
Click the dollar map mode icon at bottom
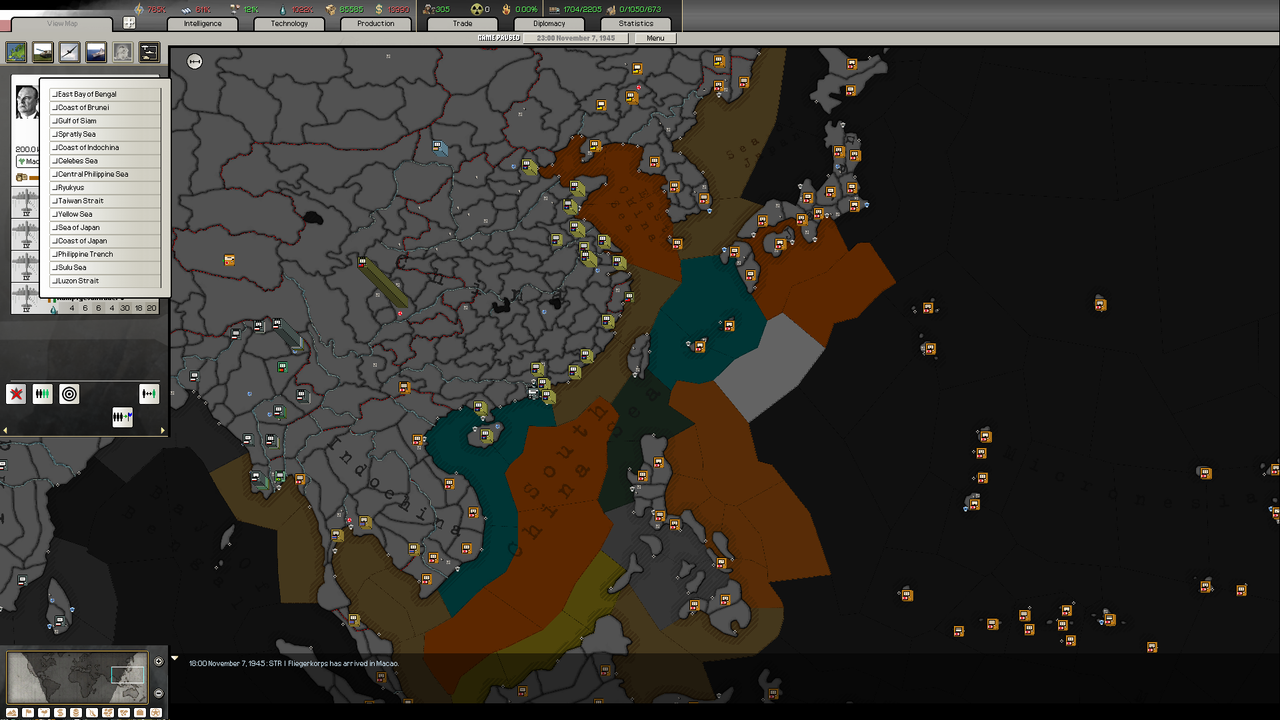[x=59, y=713]
